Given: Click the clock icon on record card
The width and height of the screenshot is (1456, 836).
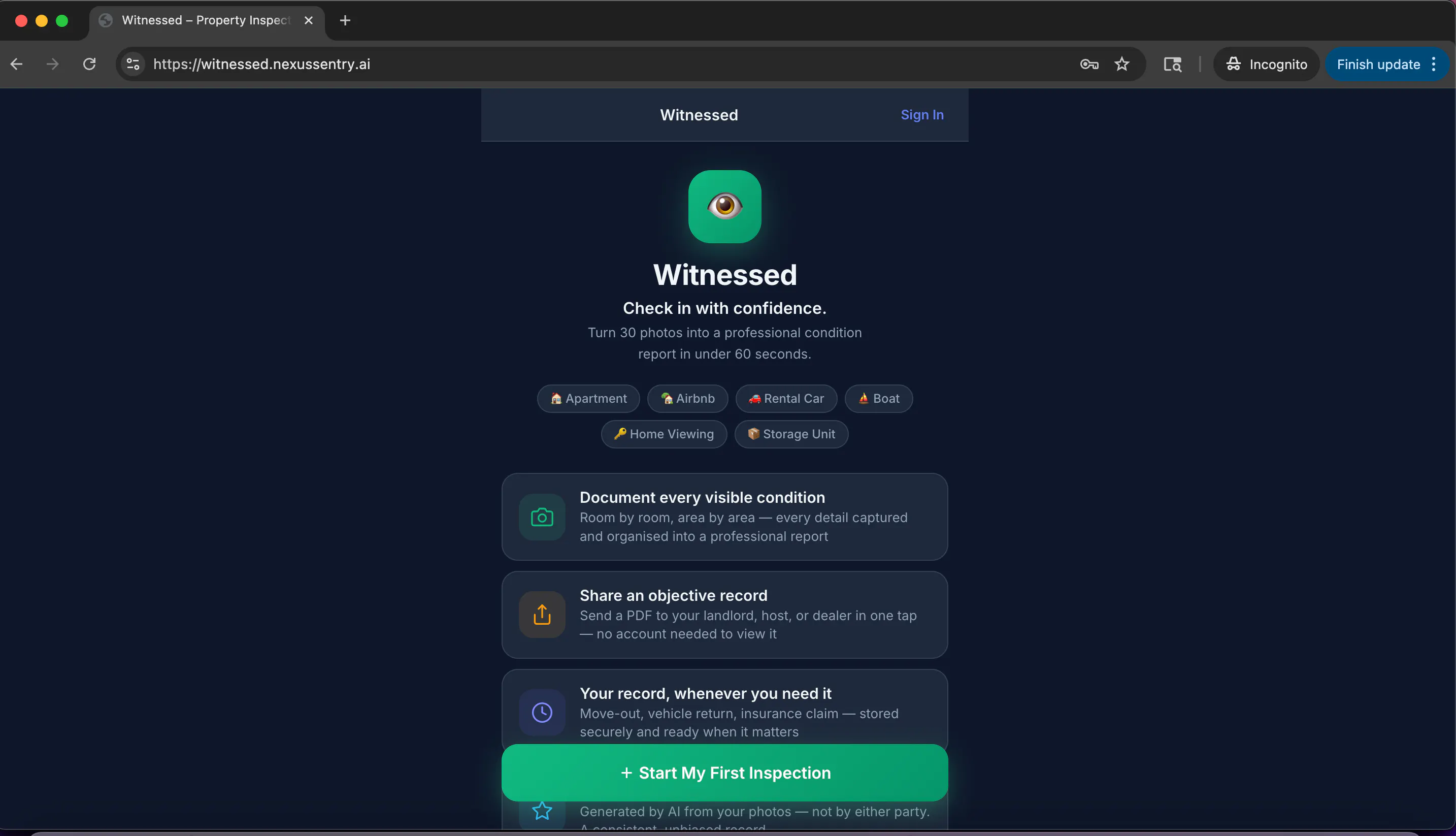Looking at the screenshot, I should point(542,713).
